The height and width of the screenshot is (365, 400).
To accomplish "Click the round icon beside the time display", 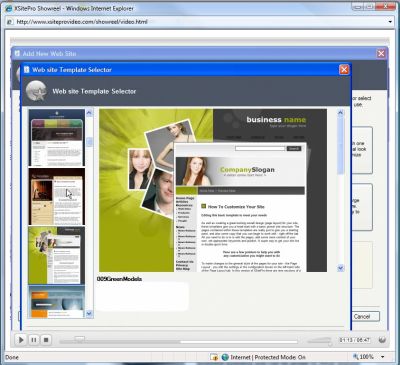I will pyautogui.click(x=382, y=340).
